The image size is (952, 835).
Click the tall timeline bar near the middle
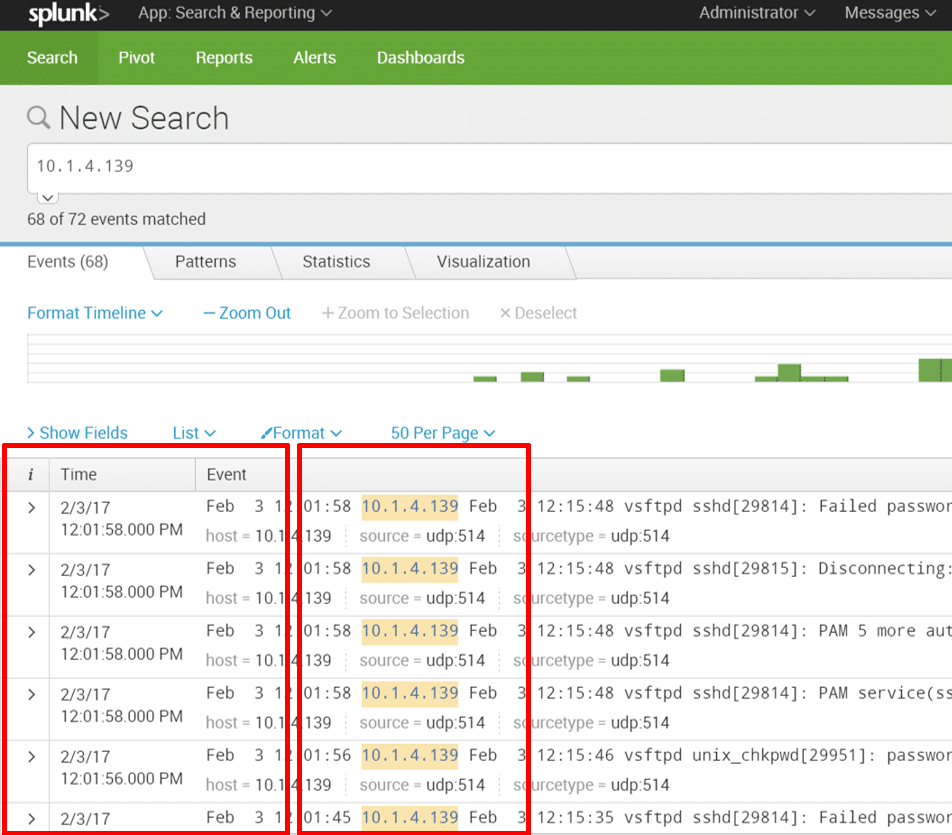[789, 372]
